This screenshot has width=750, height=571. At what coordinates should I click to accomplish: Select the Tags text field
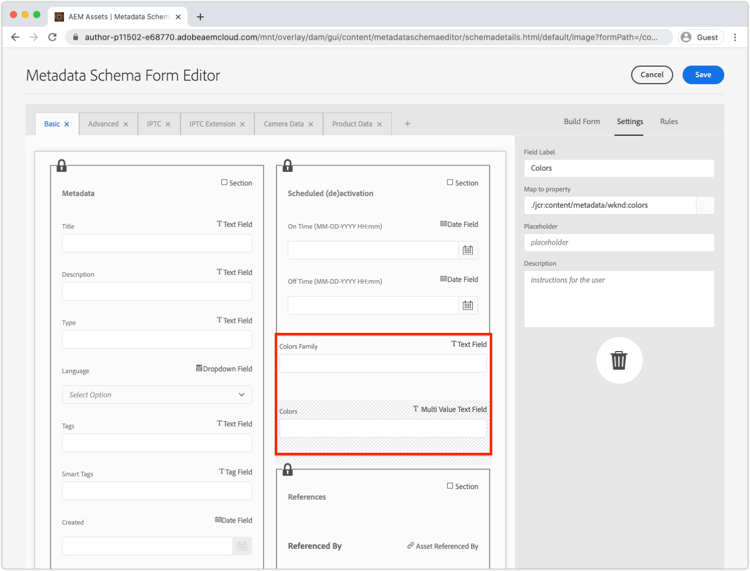pos(157,443)
